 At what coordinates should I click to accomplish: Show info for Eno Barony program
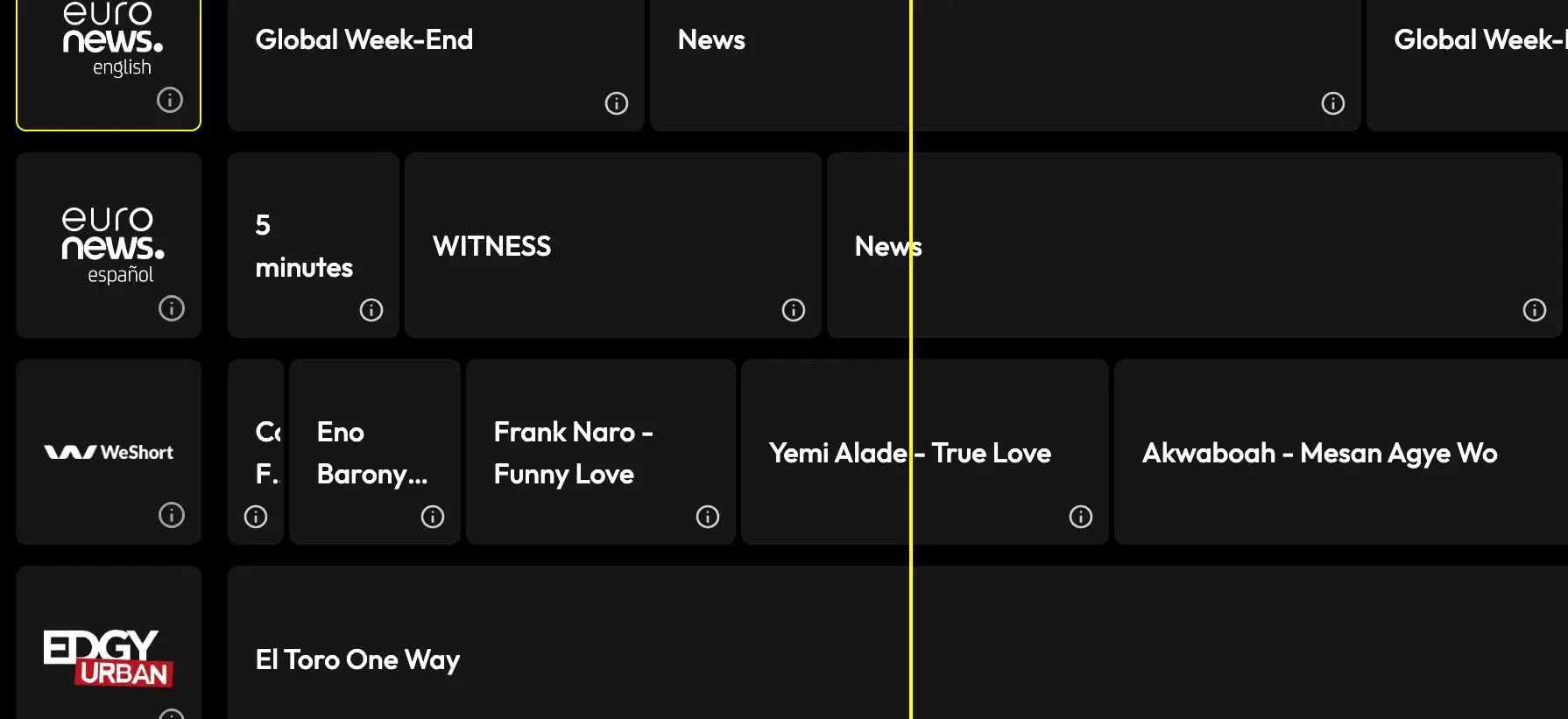[x=433, y=517]
